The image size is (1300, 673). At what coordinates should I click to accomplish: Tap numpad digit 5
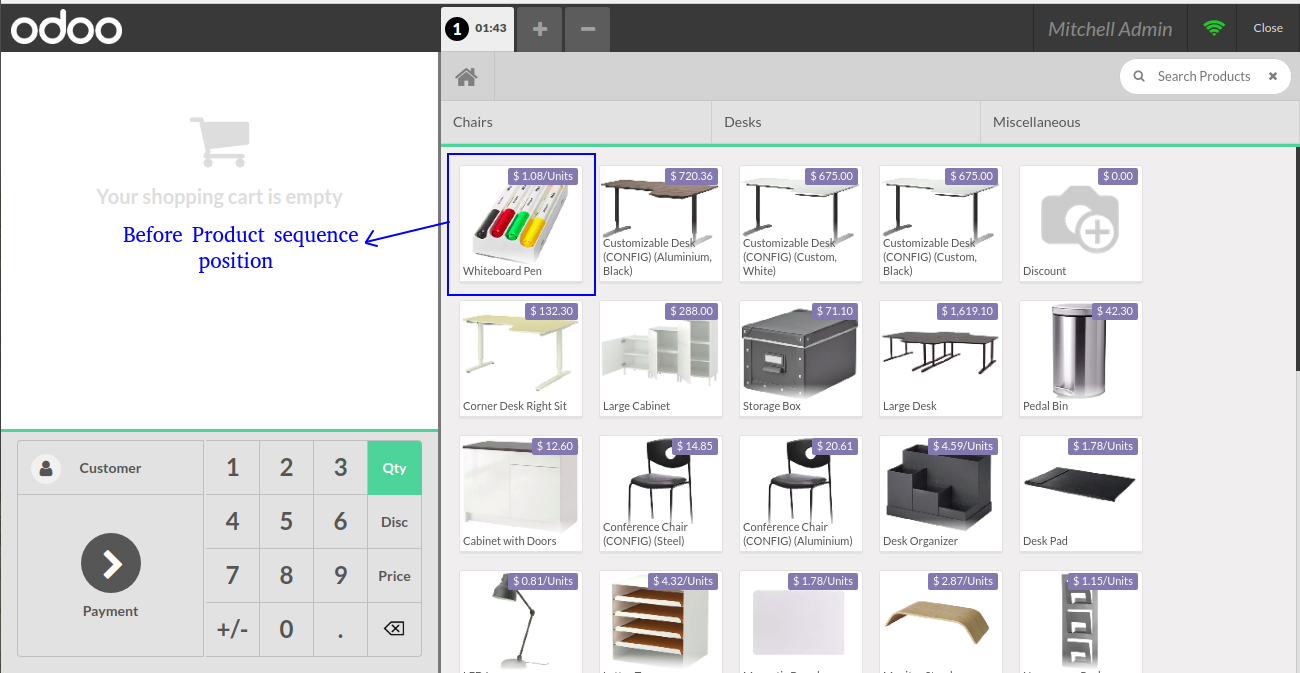point(286,522)
